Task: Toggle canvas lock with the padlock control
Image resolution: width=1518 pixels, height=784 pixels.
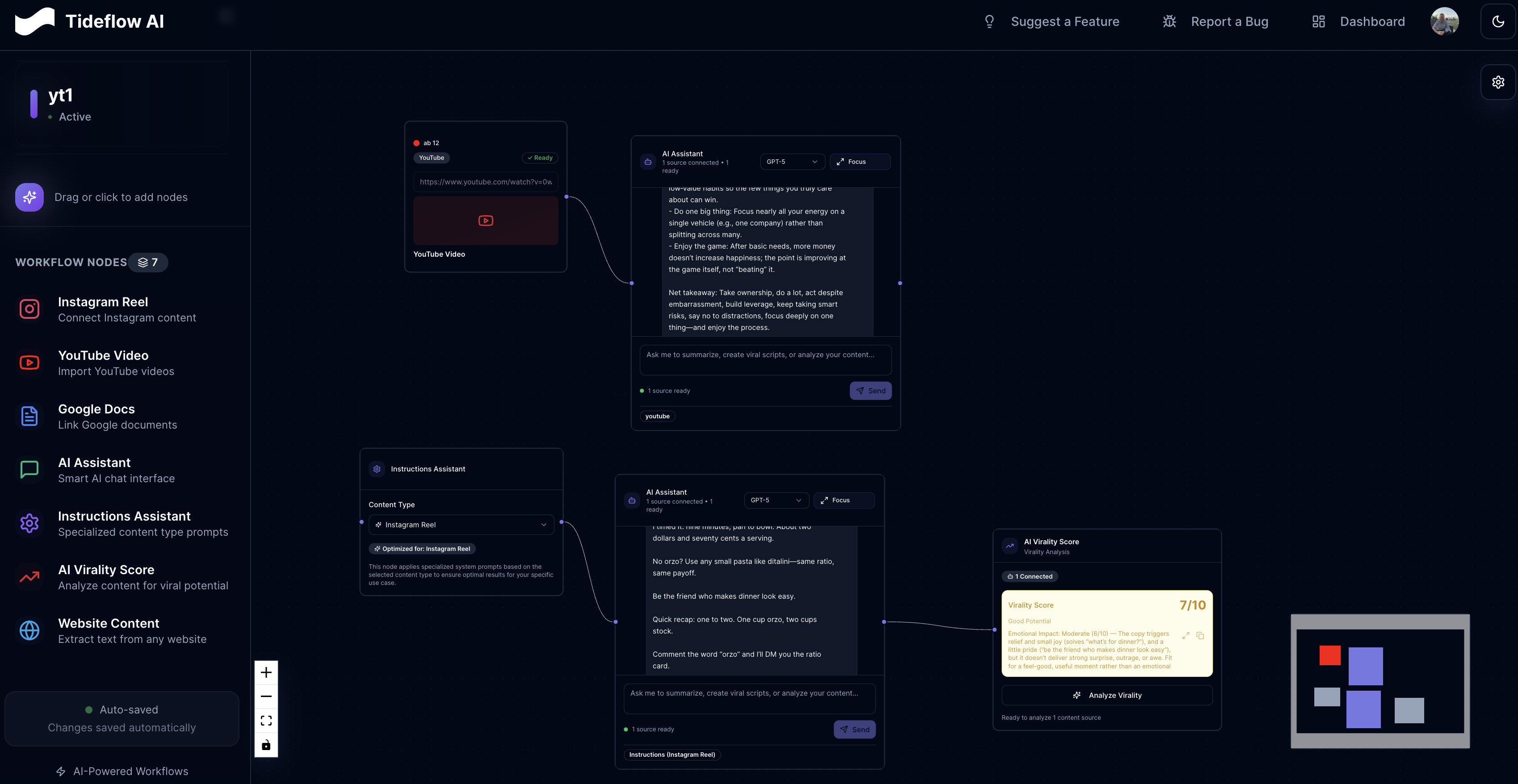Action: point(266,745)
